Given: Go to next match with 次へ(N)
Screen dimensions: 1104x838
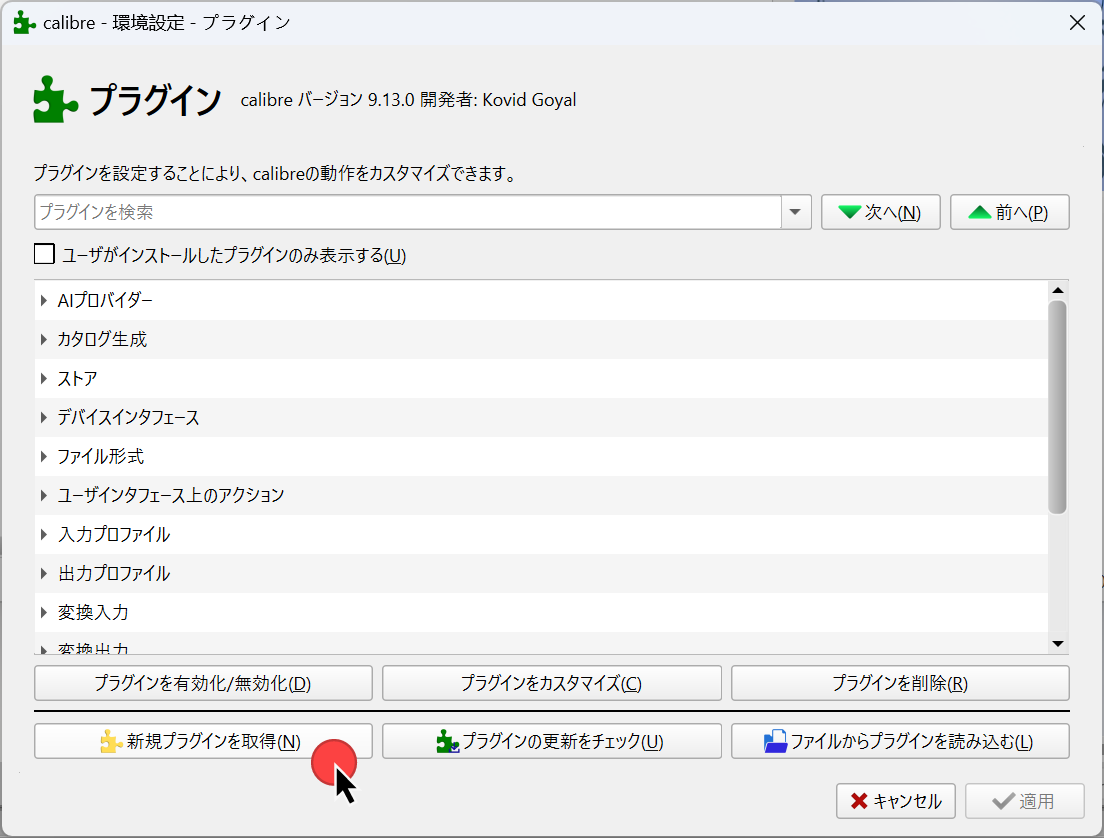Looking at the screenshot, I should pyautogui.click(x=880, y=212).
